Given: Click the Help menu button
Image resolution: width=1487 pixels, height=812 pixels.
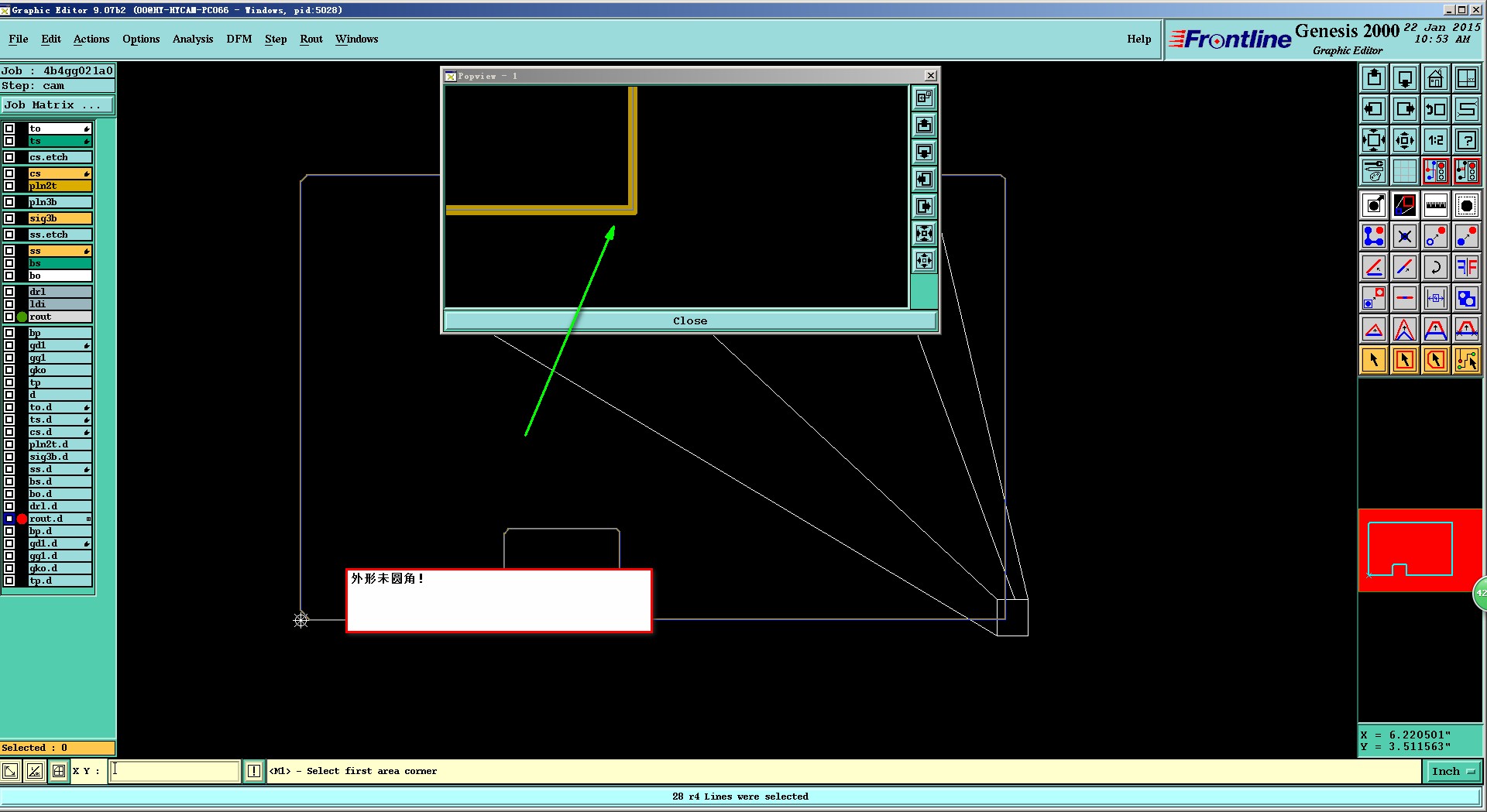Looking at the screenshot, I should pos(1138,39).
